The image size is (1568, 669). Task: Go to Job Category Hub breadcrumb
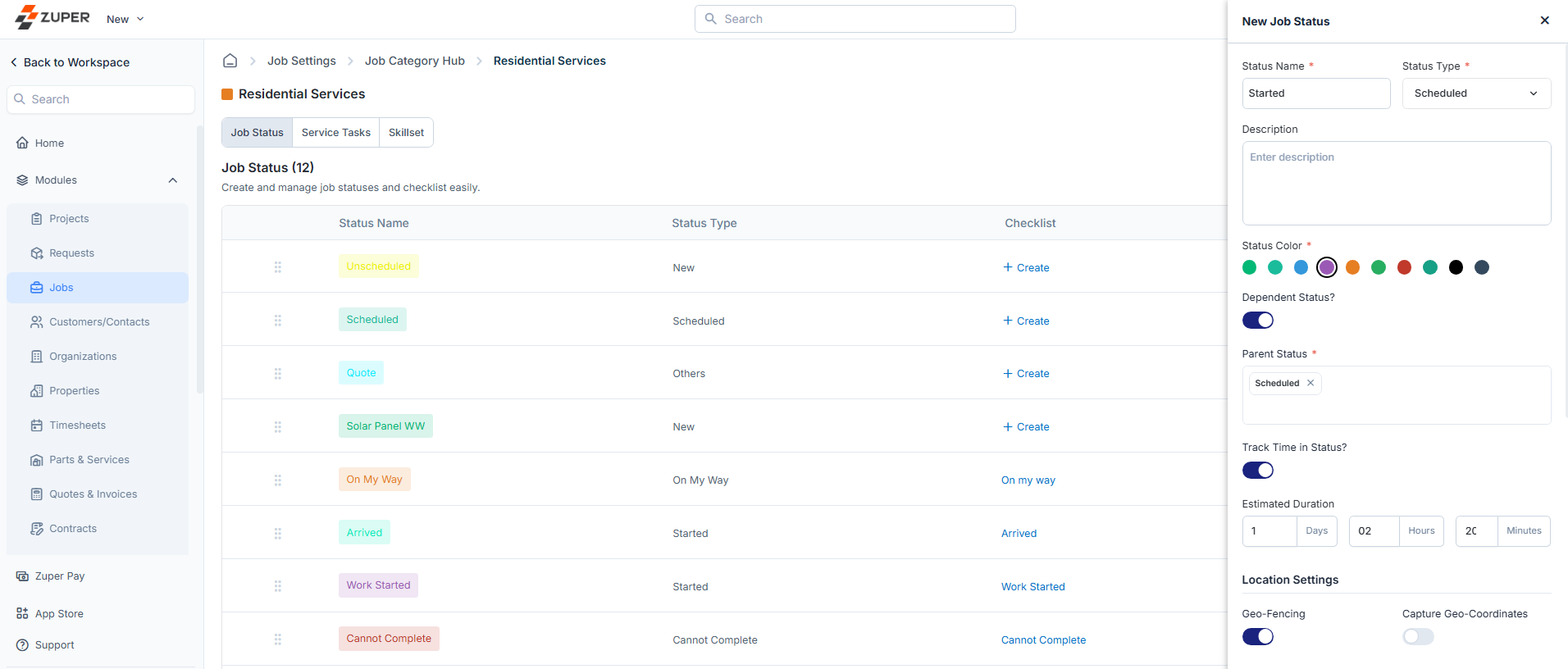tap(415, 61)
